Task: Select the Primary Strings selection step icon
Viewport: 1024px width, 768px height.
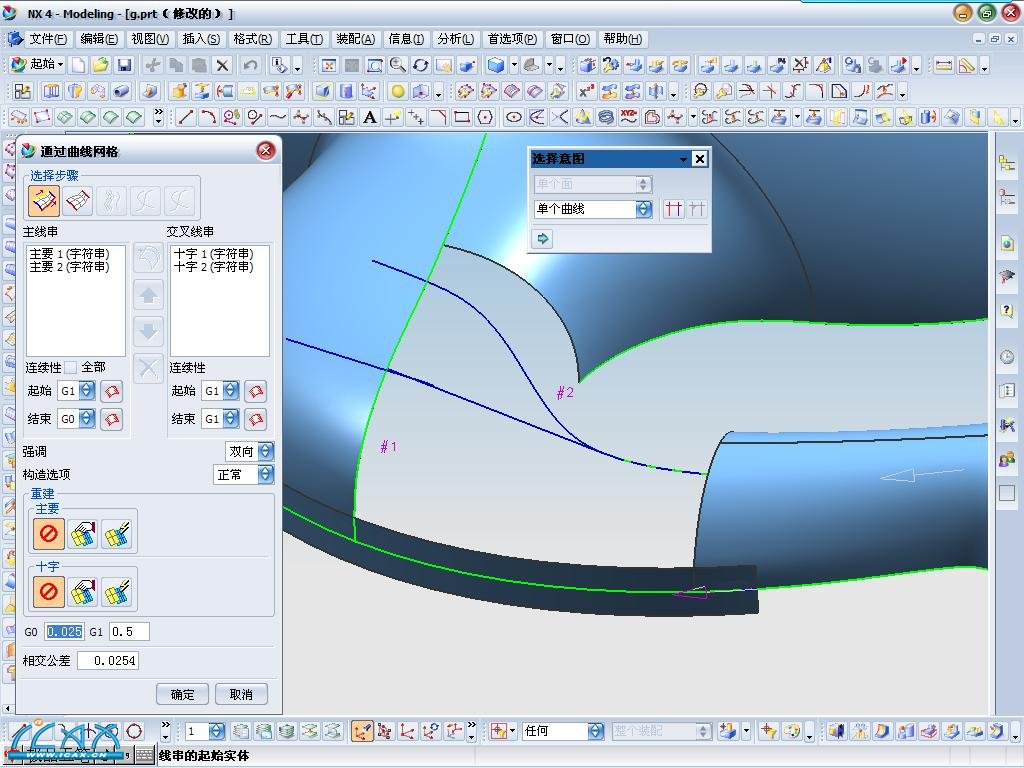Action: click(x=45, y=201)
